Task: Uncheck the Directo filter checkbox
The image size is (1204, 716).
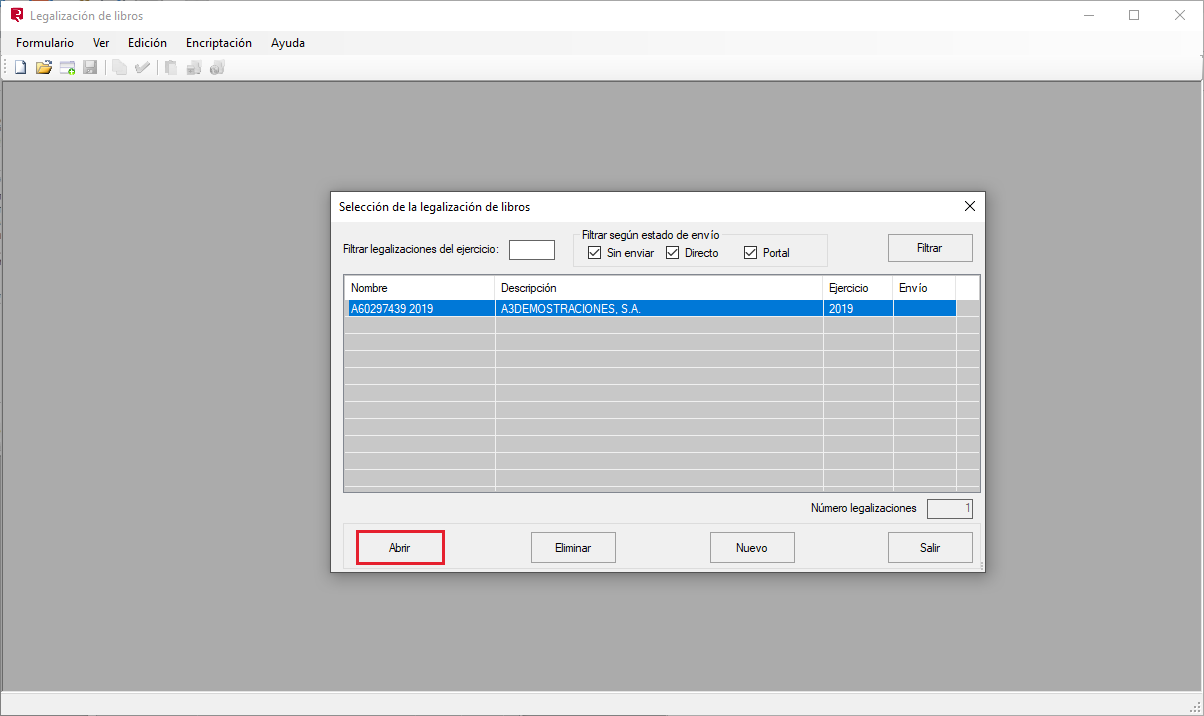Action: click(672, 252)
